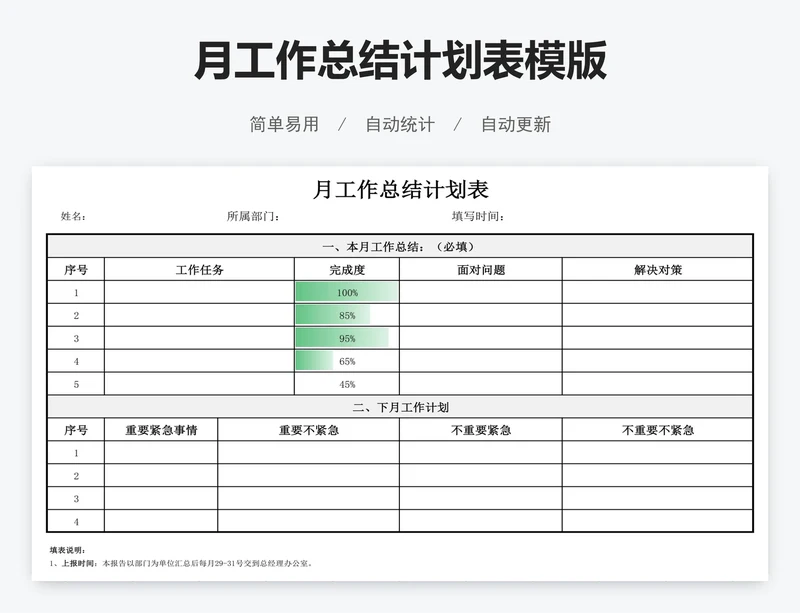Click the sheet heading 月工作总结计划表
This screenshot has height=613, width=800.
tap(401, 190)
